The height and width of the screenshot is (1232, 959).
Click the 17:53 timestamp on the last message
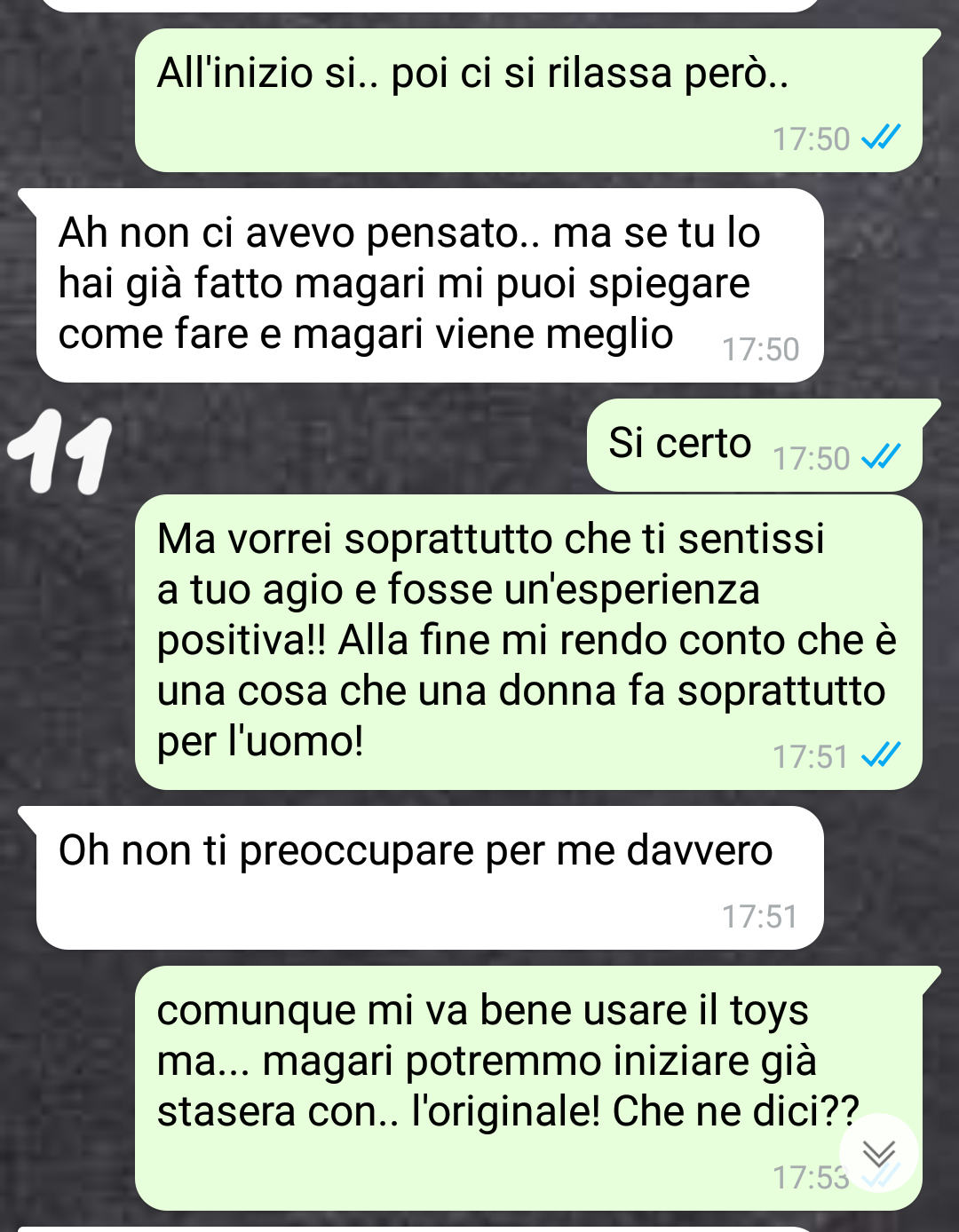point(812,1177)
